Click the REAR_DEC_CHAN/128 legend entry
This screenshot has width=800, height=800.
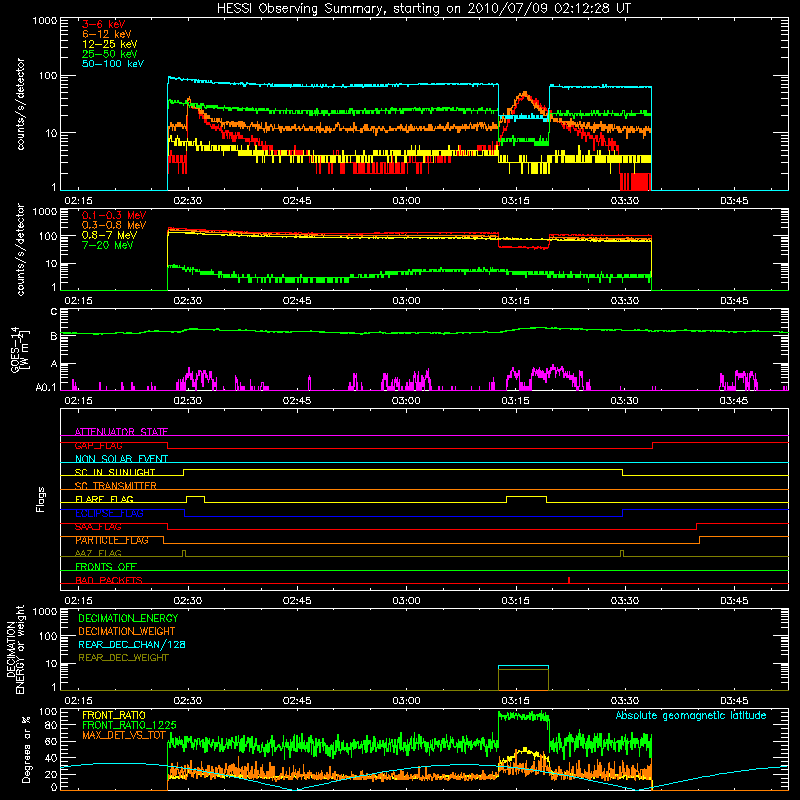click(132, 645)
